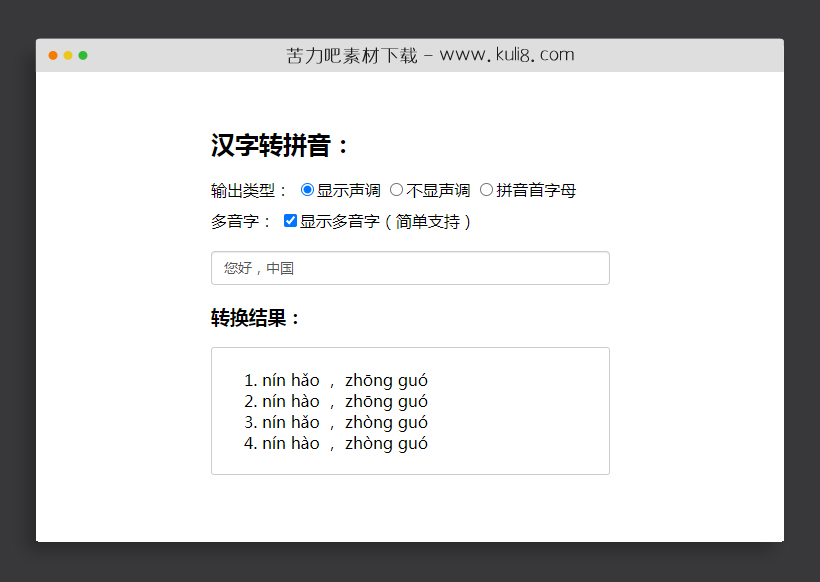The height and width of the screenshot is (582, 820).
Task: Select the "显示声调" radio option
Action: (305, 189)
